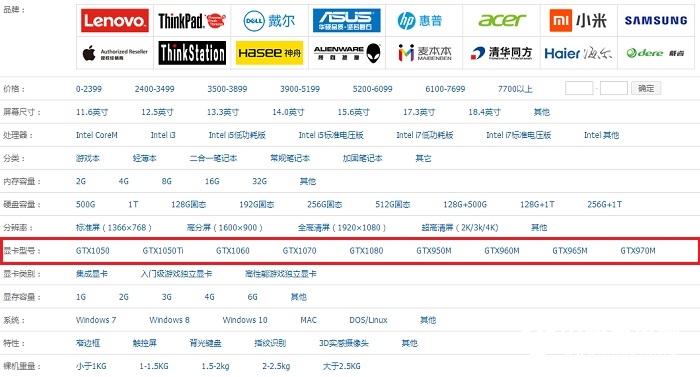Choose the Apple Authorized Reseller logo
Screen dimensions: 700x377
[x=115, y=53]
